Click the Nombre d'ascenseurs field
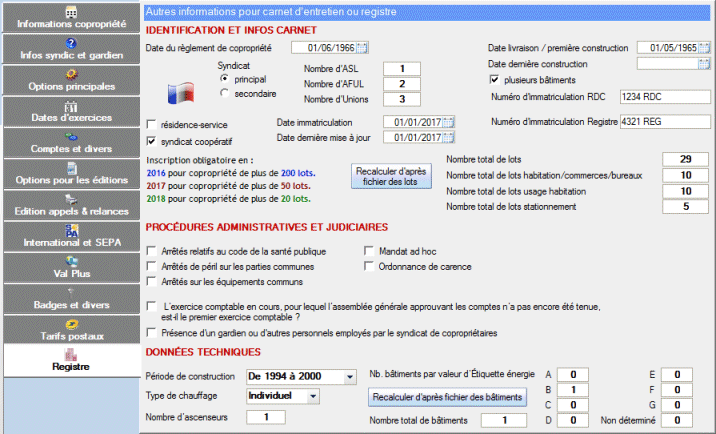This screenshot has height=434, width=716. tap(266, 417)
